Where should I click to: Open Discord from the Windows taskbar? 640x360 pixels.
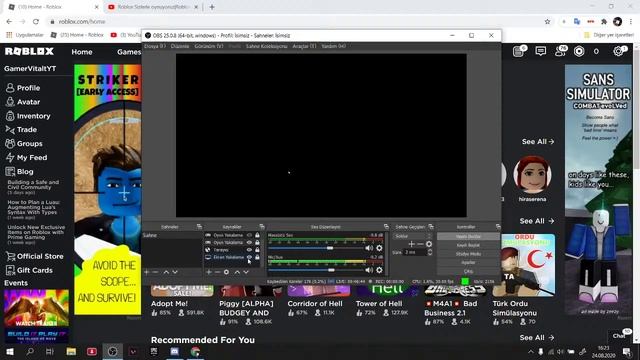[175, 351]
